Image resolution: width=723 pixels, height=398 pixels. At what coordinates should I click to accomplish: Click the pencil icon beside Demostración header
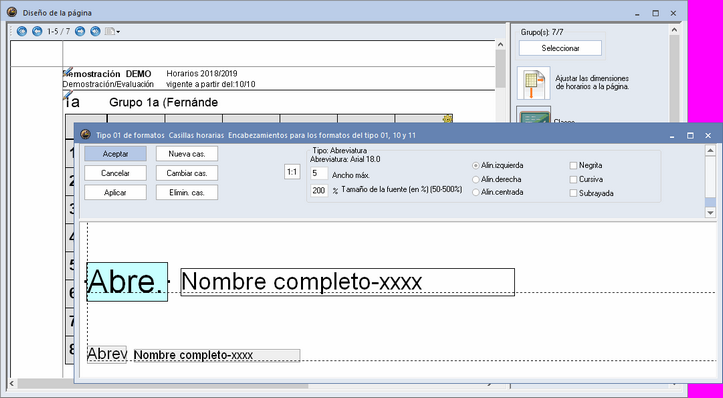pyautogui.click(x=68, y=71)
